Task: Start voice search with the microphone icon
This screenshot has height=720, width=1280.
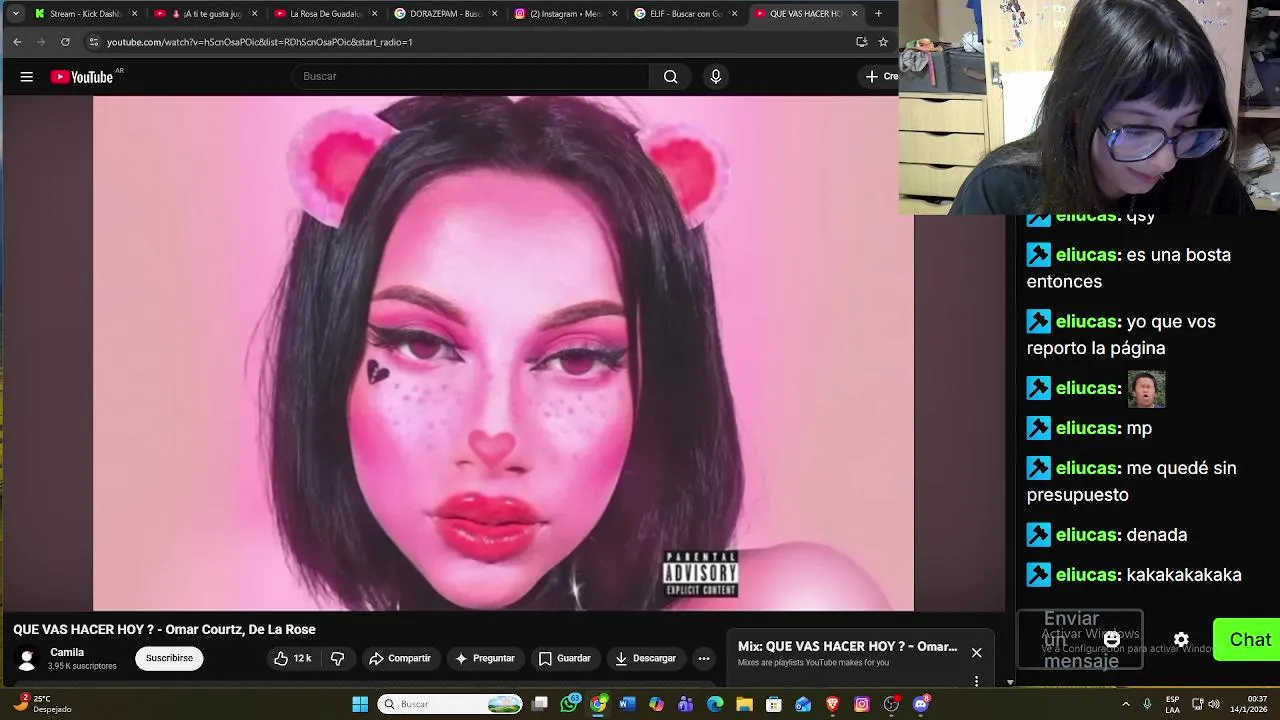Action: point(715,77)
